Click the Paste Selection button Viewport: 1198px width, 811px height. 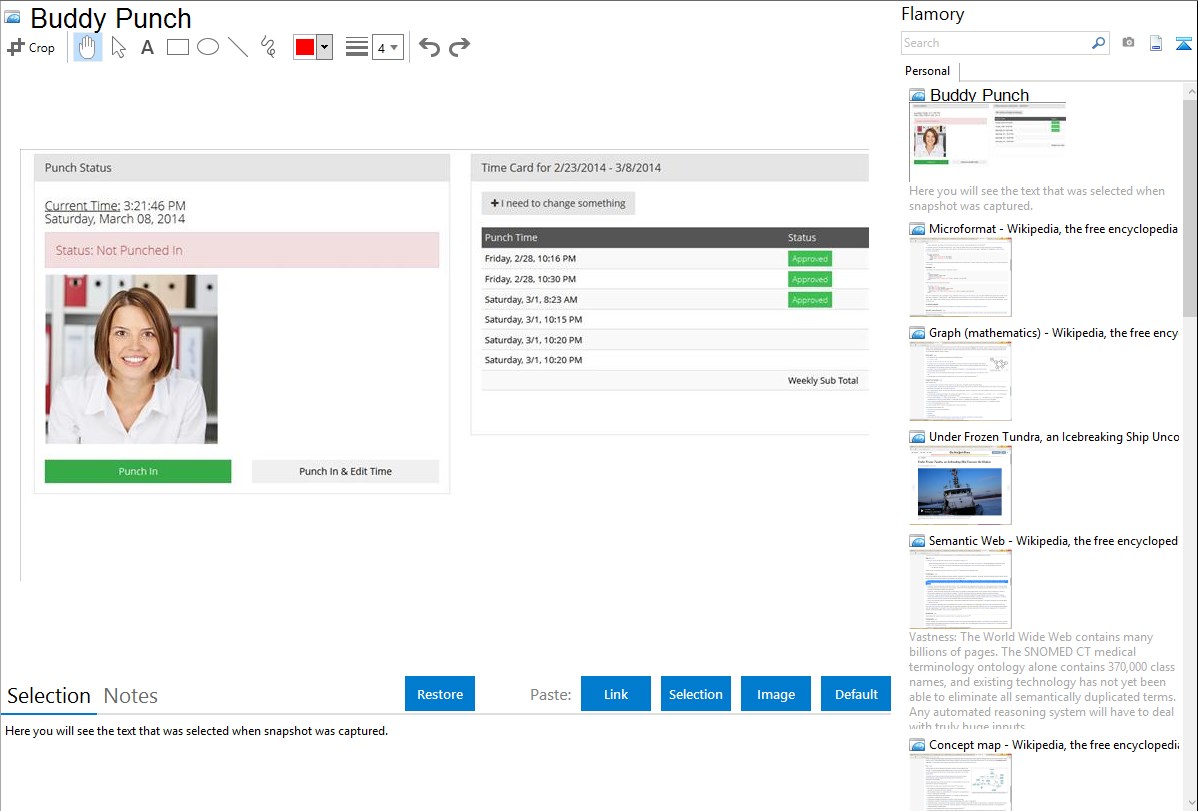tap(696, 694)
